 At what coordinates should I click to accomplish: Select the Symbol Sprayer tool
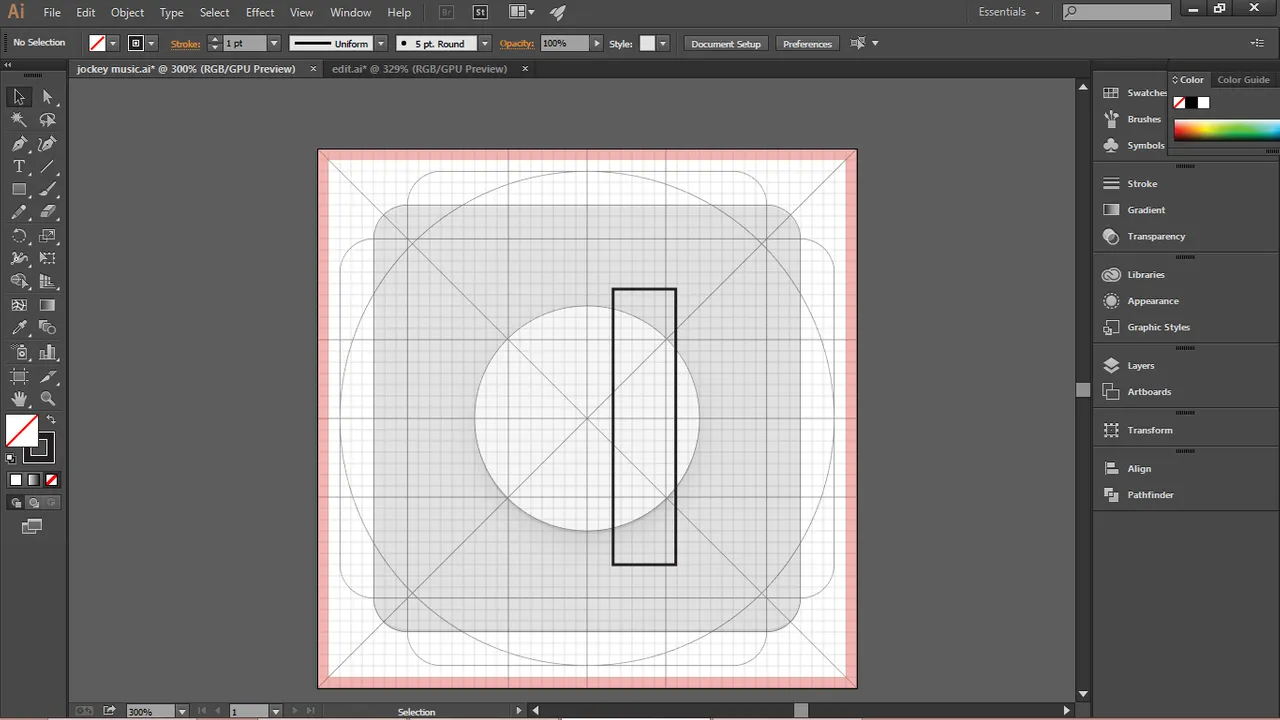(19, 352)
